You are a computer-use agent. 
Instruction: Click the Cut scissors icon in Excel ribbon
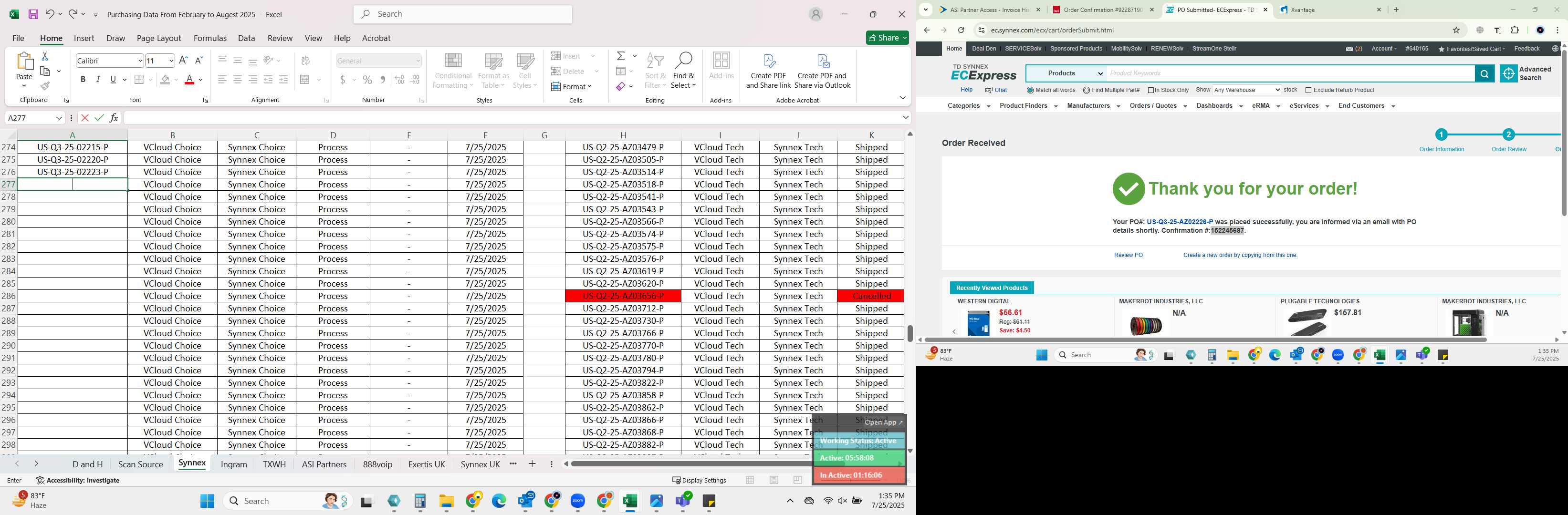[x=44, y=56]
